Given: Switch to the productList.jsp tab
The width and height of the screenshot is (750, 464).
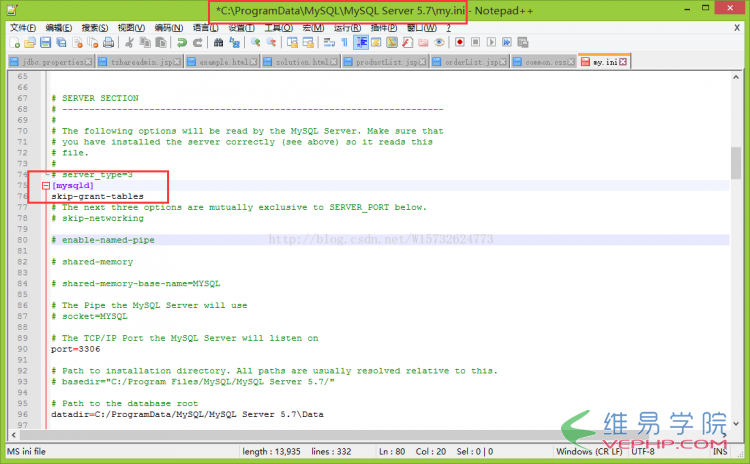Looking at the screenshot, I should pyautogui.click(x=385, y=62).
